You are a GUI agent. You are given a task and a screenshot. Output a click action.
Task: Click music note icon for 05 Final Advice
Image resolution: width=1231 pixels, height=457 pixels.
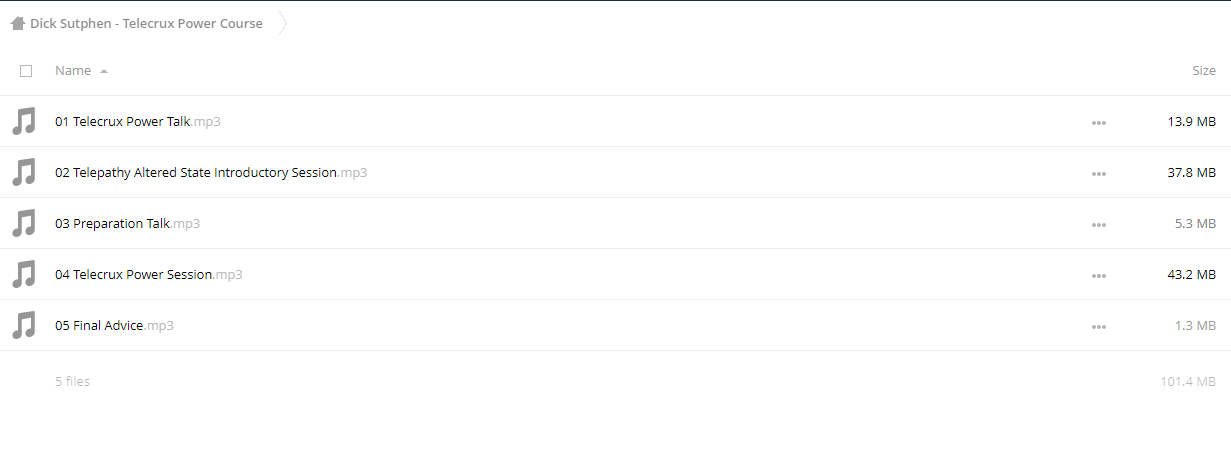tap(23, 326)
